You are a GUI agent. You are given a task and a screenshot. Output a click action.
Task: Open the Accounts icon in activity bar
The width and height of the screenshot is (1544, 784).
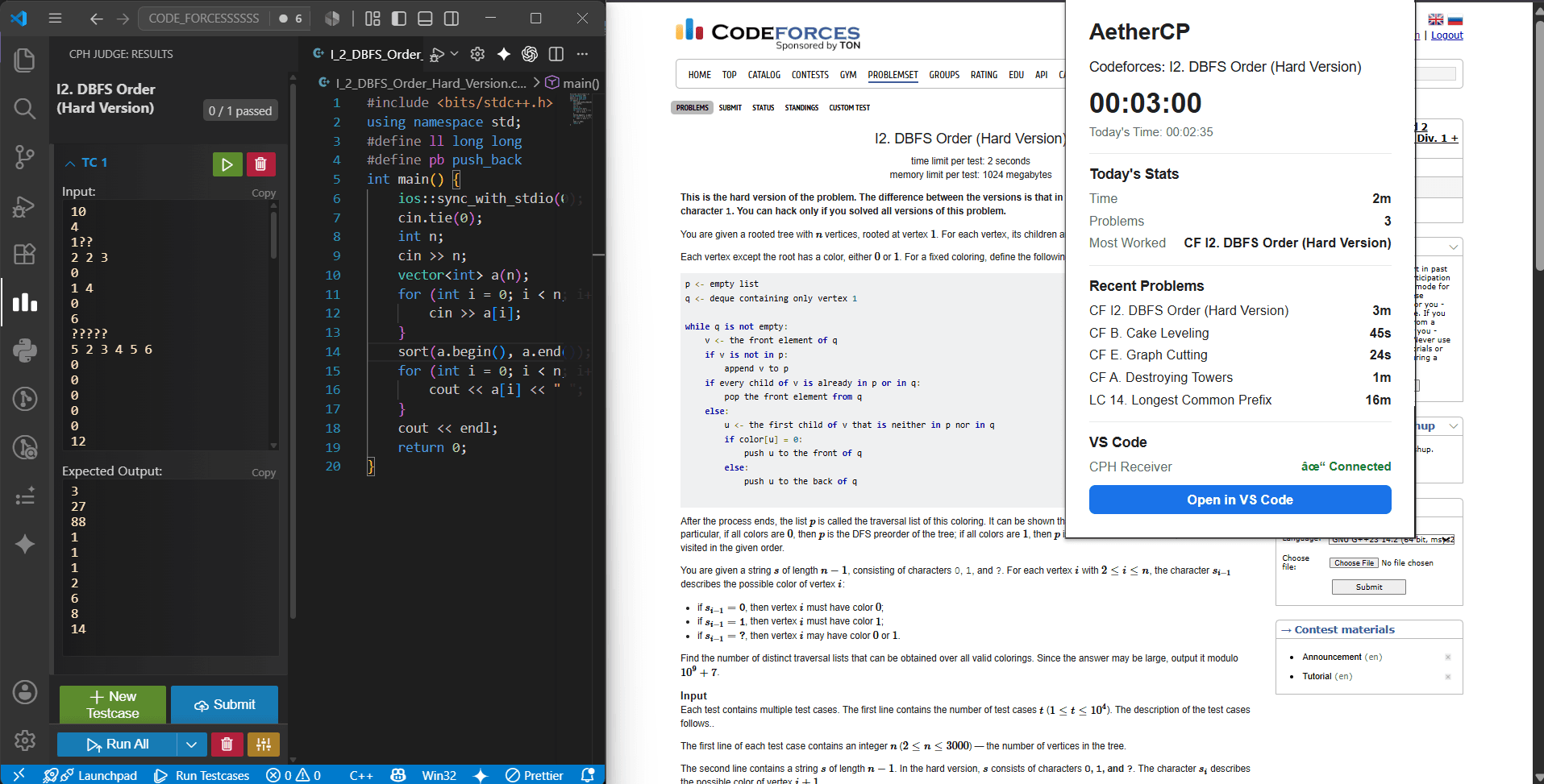tap(24, 691)
